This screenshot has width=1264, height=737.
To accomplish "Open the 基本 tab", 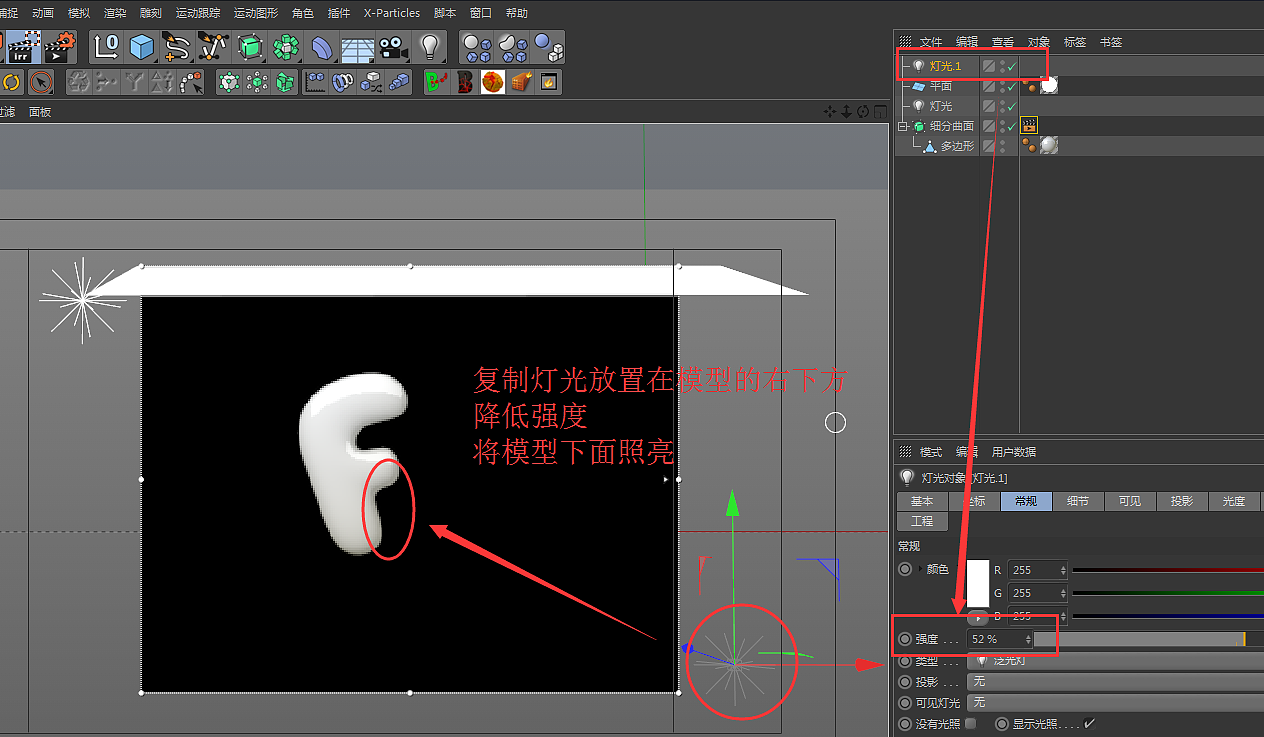I will tap(922, 501).
